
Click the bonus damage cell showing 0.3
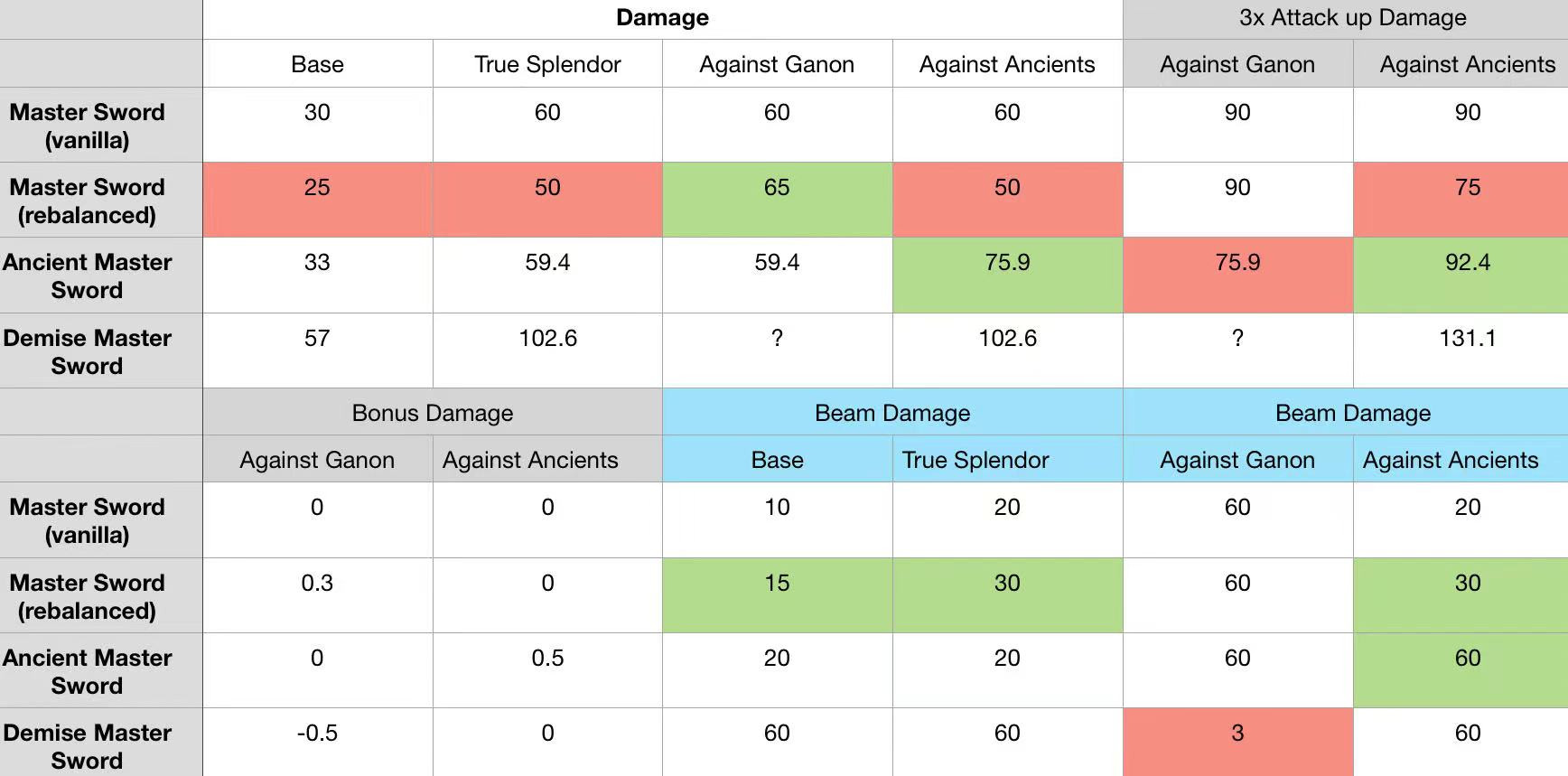point(317,584)
